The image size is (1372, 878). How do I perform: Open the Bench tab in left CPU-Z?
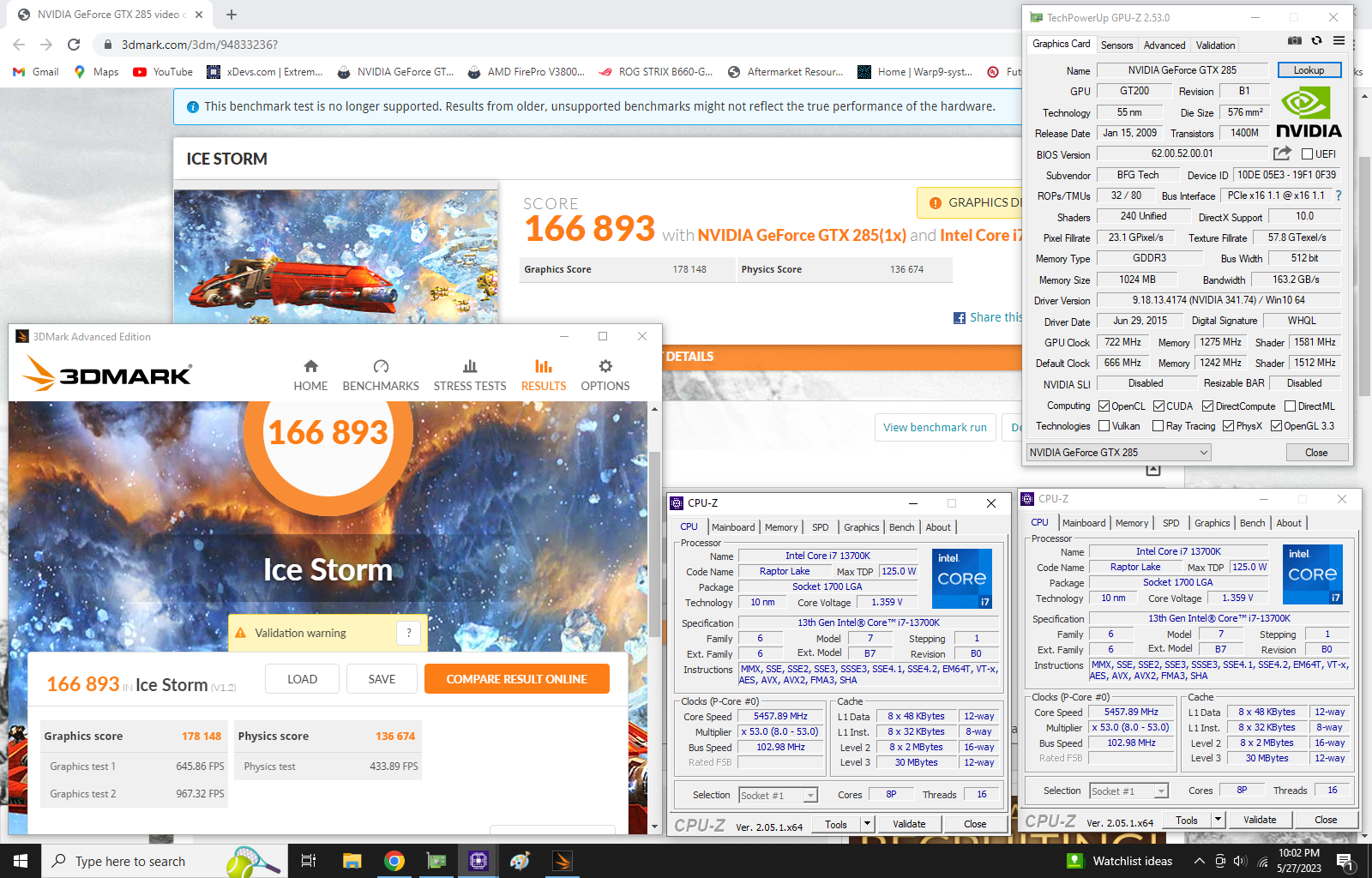pos(901,527)
